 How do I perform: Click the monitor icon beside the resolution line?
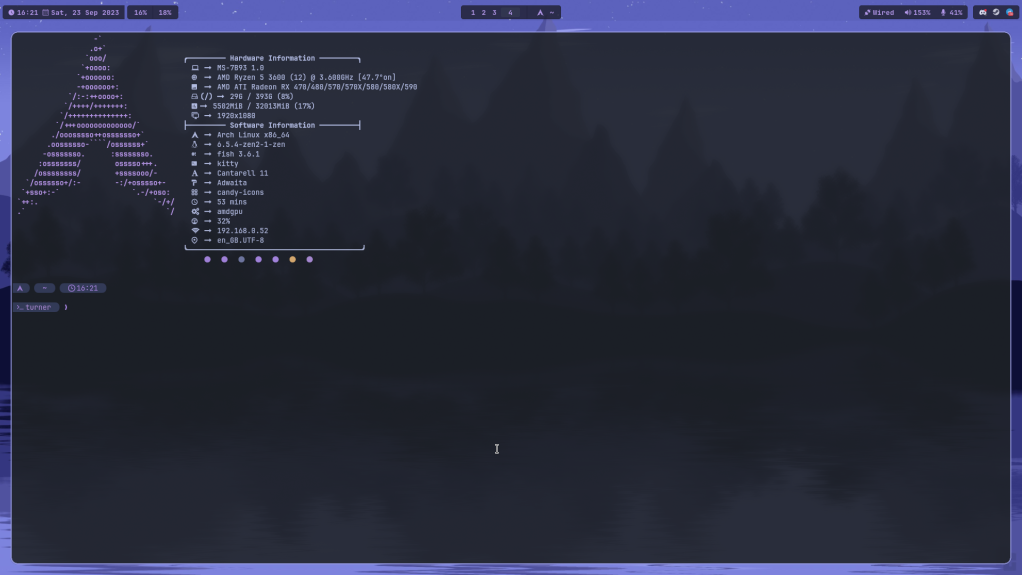coord(194,115)
